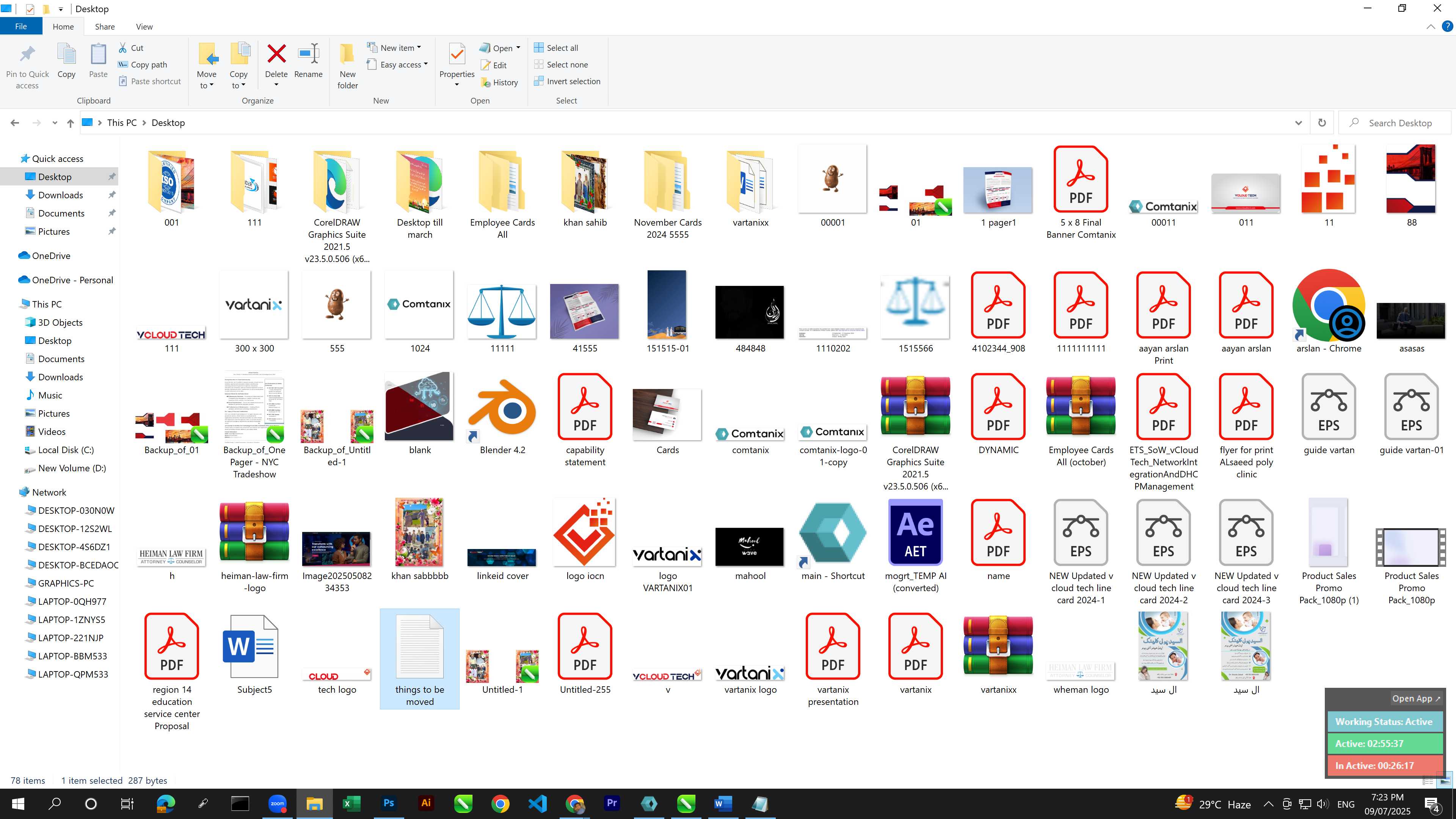Select the Employee Cards All folder
Viewport: 1456px width, 819px height.
pyautogui.click(x=502, y=195)
